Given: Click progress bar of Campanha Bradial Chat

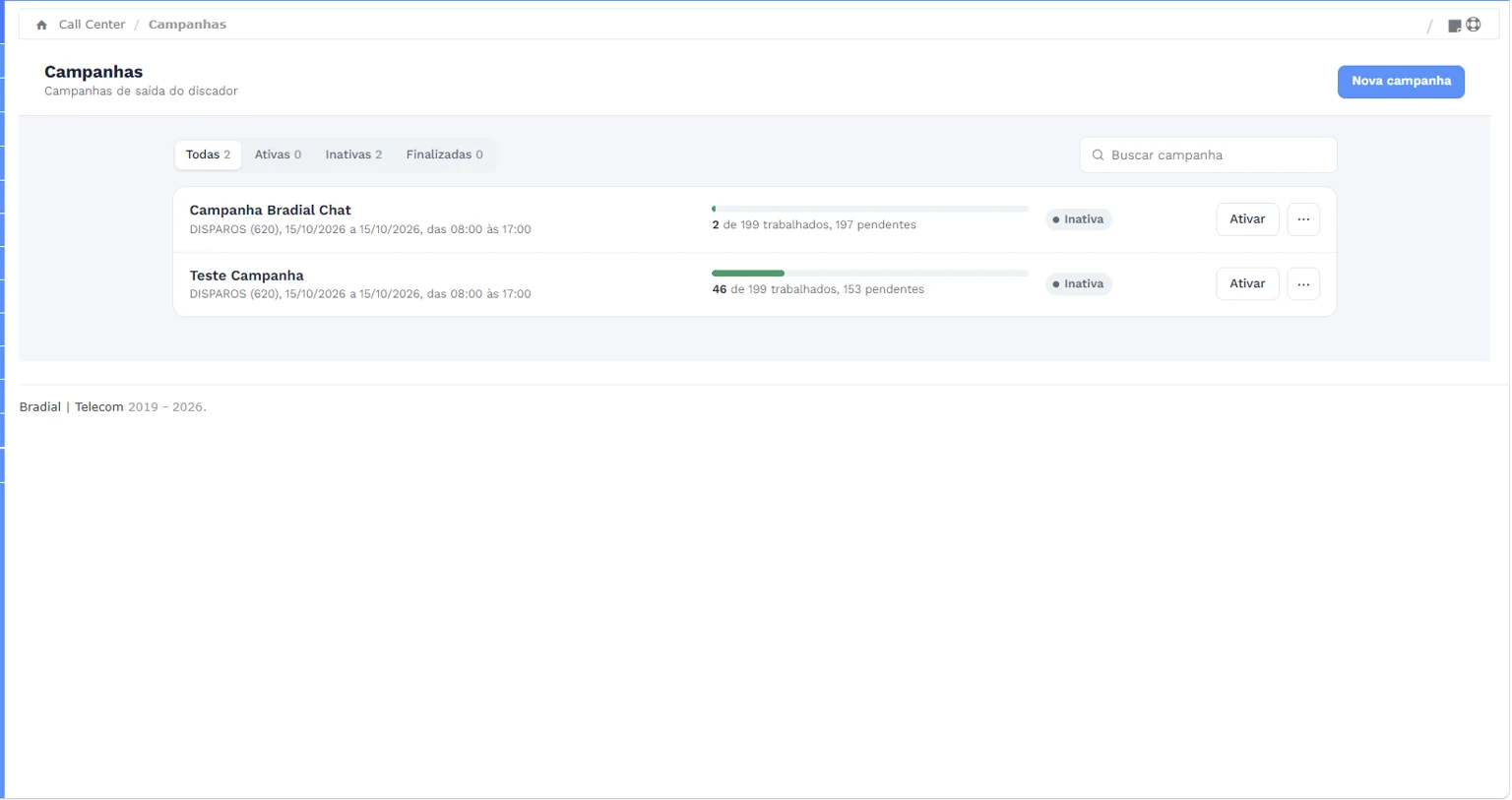Looking at the screenshot, I should [x=870, y=209].
